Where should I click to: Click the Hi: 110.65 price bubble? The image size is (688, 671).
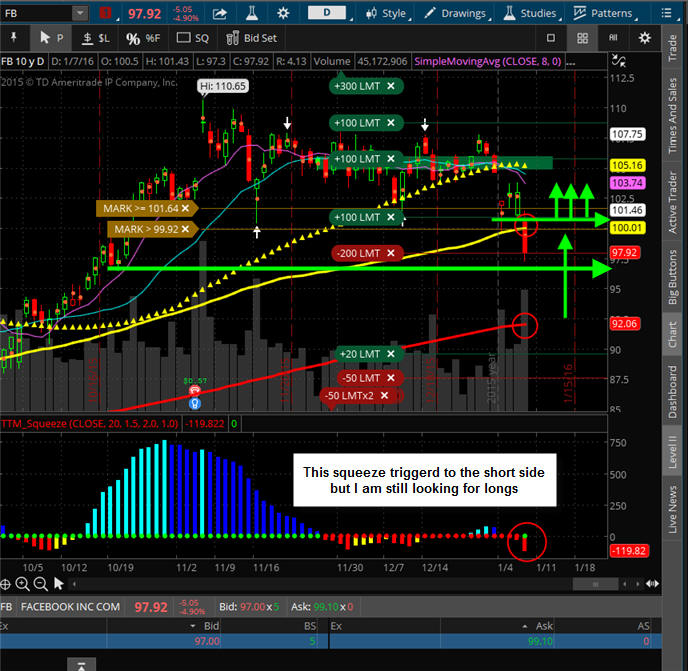pos(223,86)
